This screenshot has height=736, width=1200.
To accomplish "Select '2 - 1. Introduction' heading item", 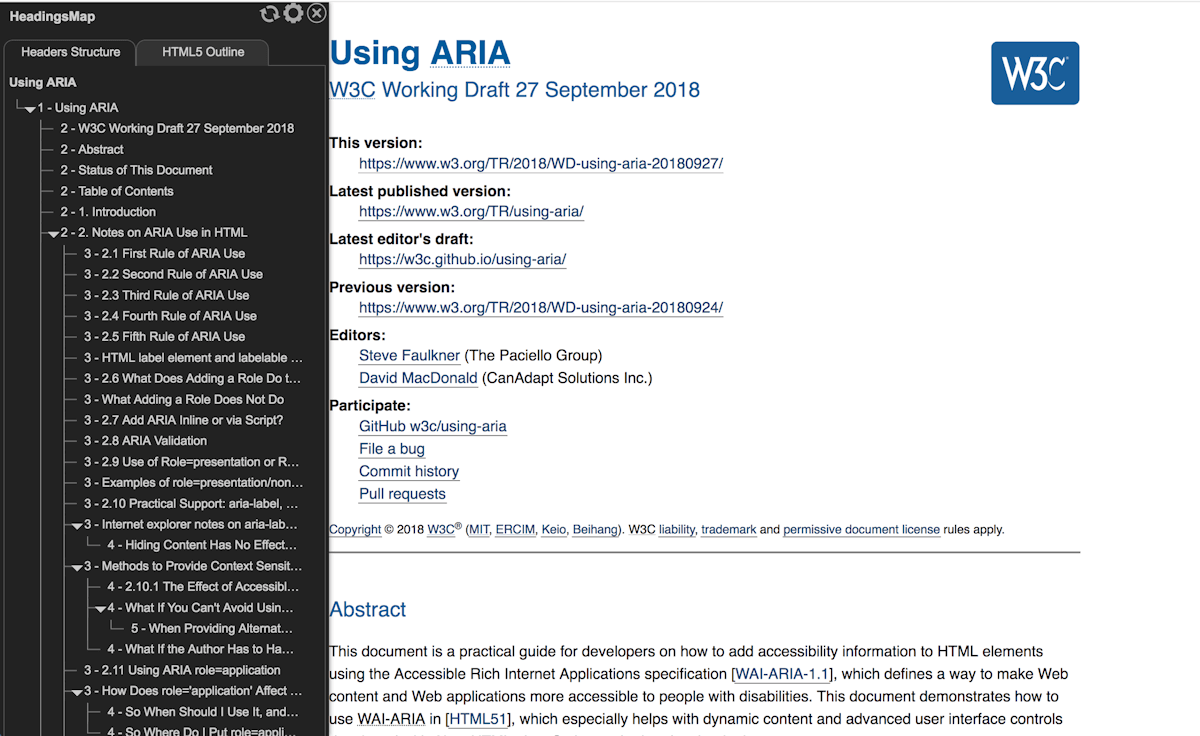I will (x=108, y=212).
